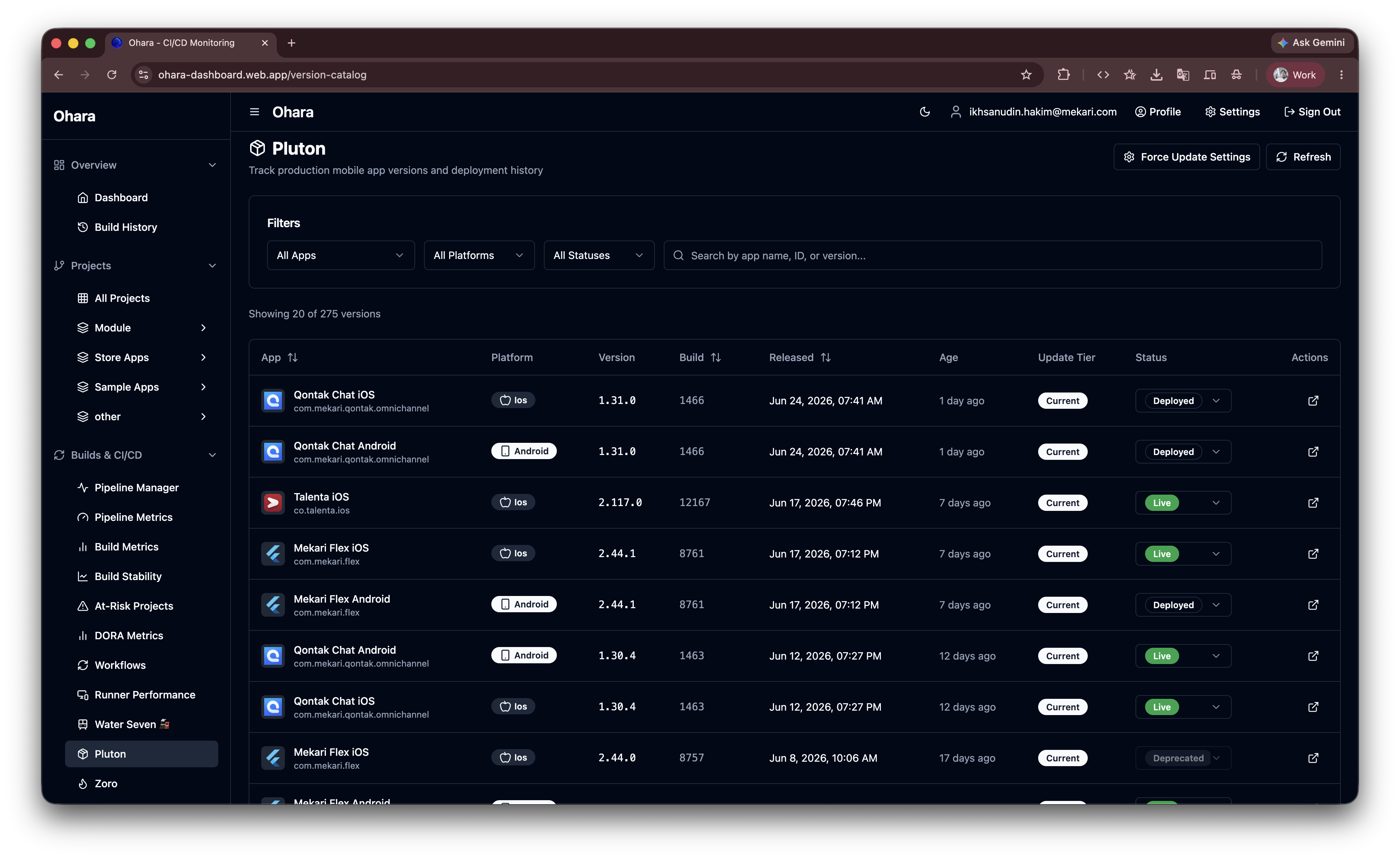Click the Android badge of Qontak Chat Android 1.31.0
1400x859 pixels.
(x=524, y=451)
